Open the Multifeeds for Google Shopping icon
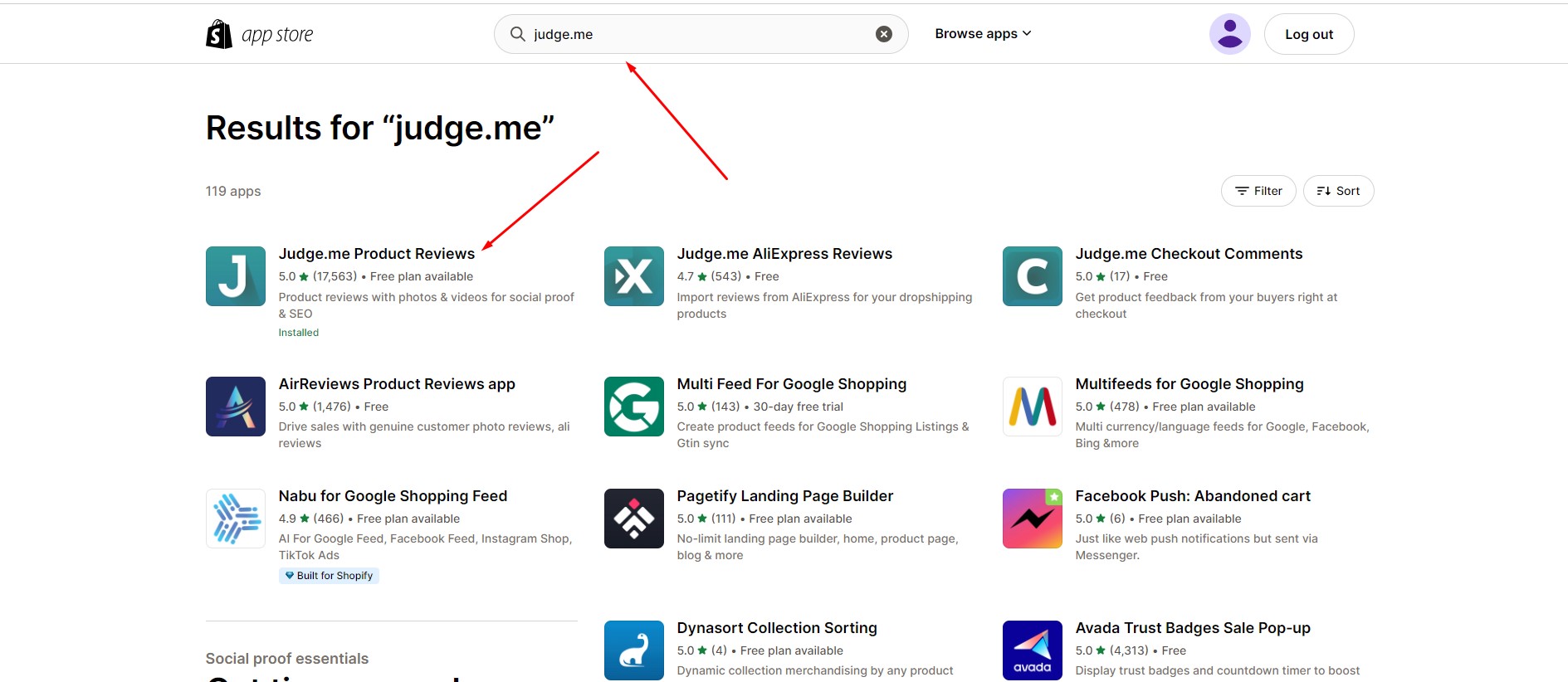Screen dimensions: 1568x682 1033,407
